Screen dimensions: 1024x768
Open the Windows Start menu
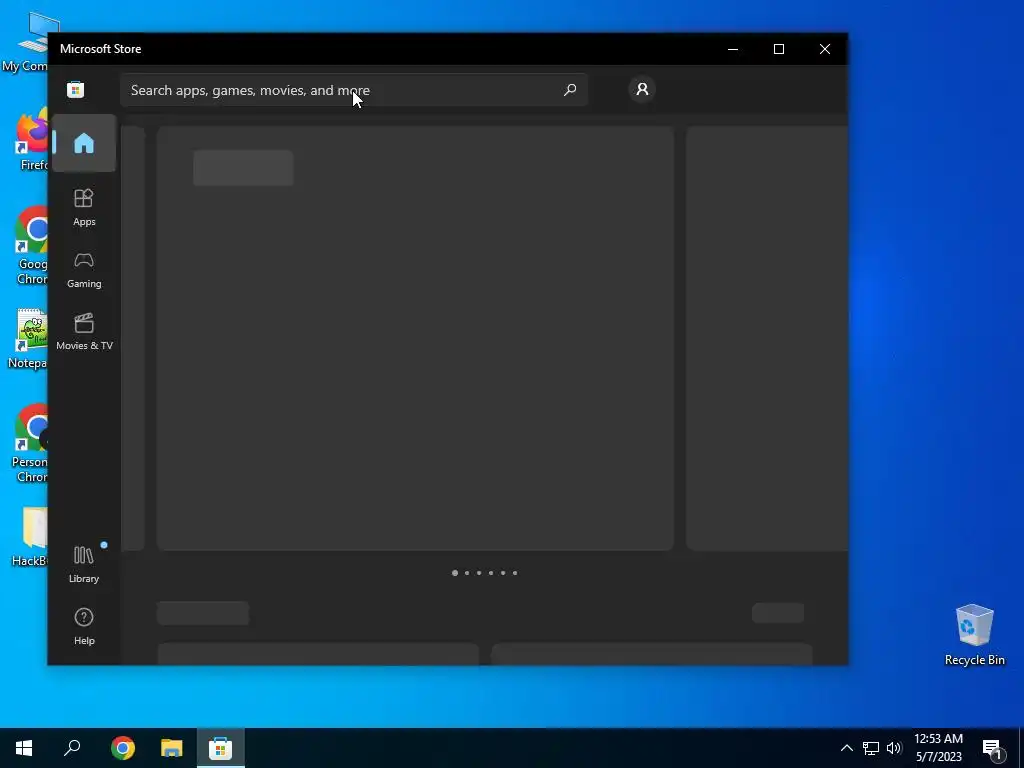pyautogui.click(x=24, y=748)
